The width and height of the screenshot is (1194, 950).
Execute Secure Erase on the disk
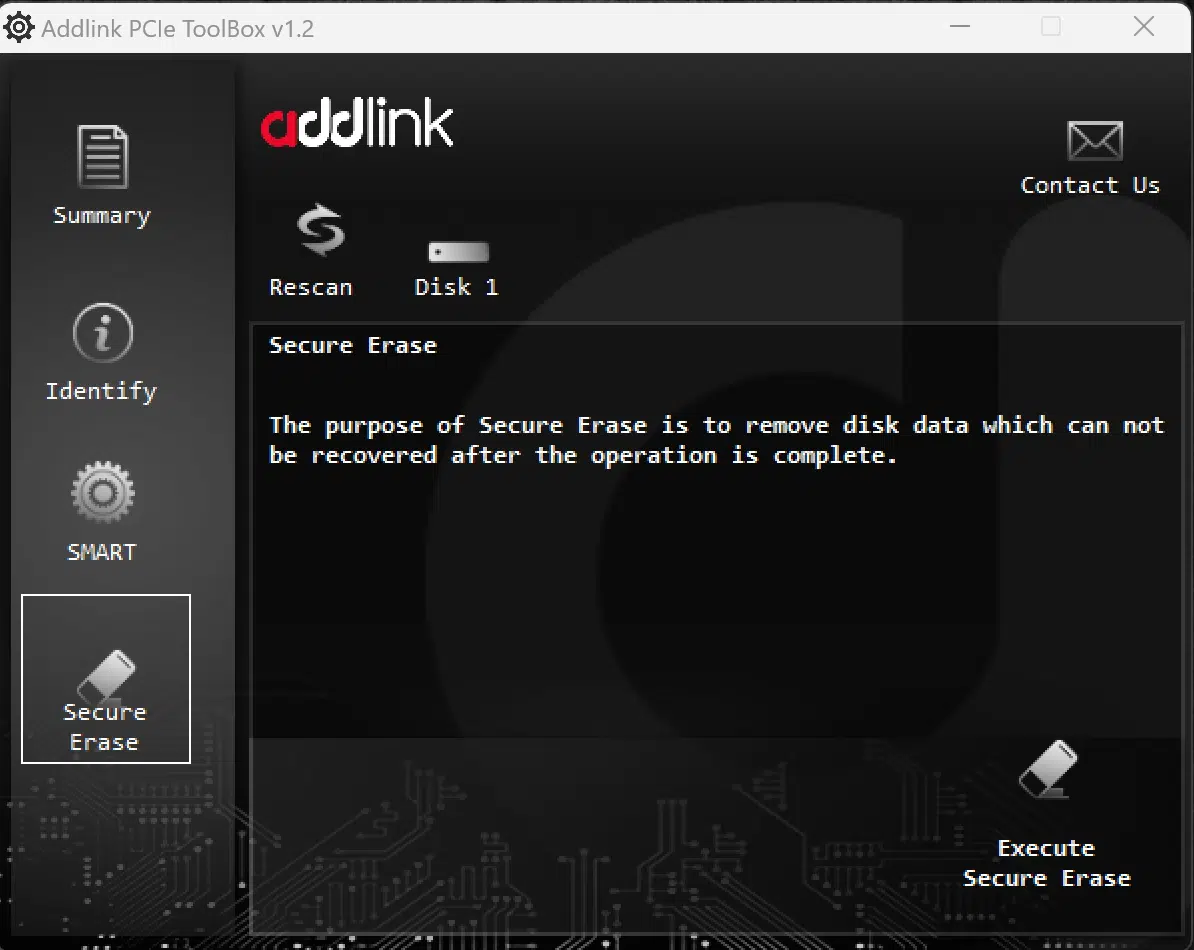click(1047, 815)
